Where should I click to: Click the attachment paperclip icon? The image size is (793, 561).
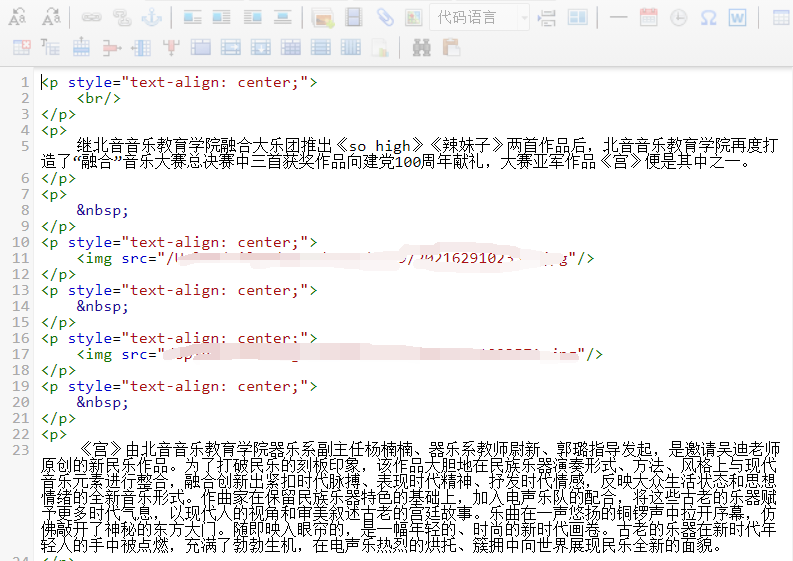click(x=384, y=17)
